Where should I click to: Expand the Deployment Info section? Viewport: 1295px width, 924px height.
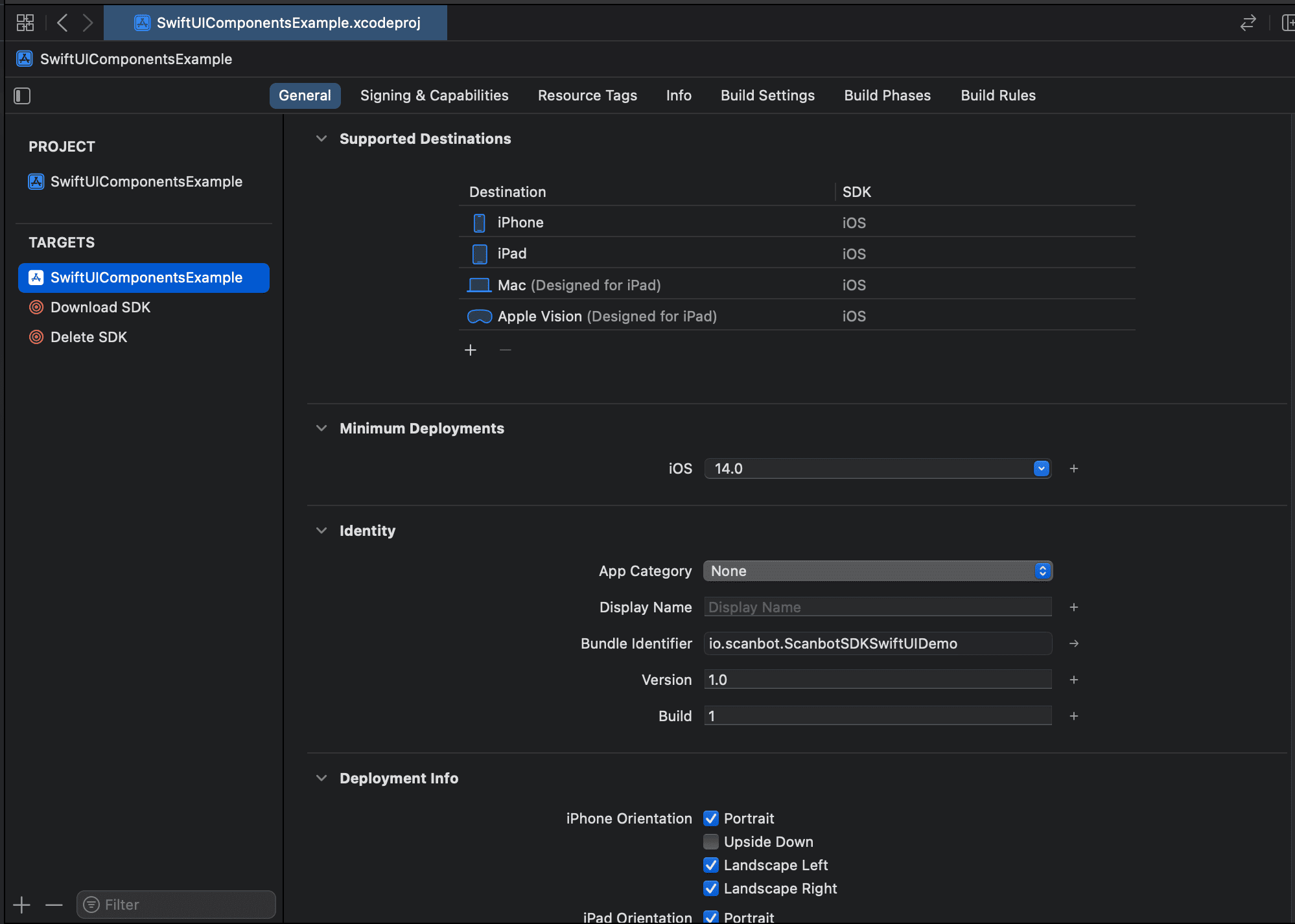[321, 778]
